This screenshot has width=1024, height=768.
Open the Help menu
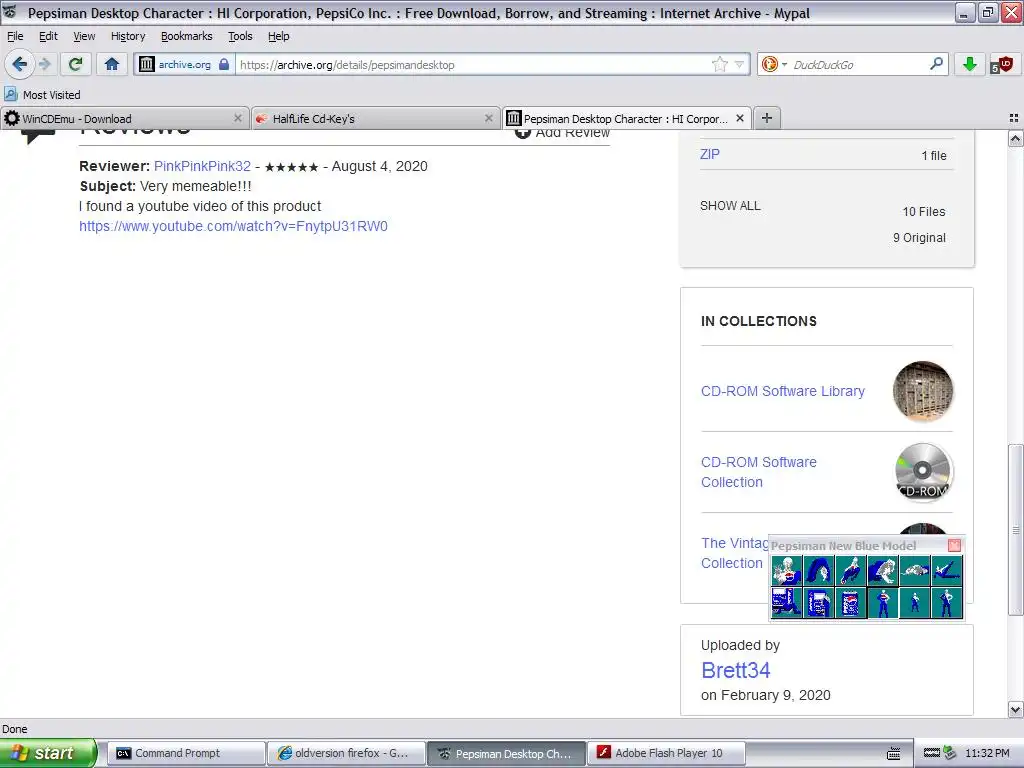[278, 36]
